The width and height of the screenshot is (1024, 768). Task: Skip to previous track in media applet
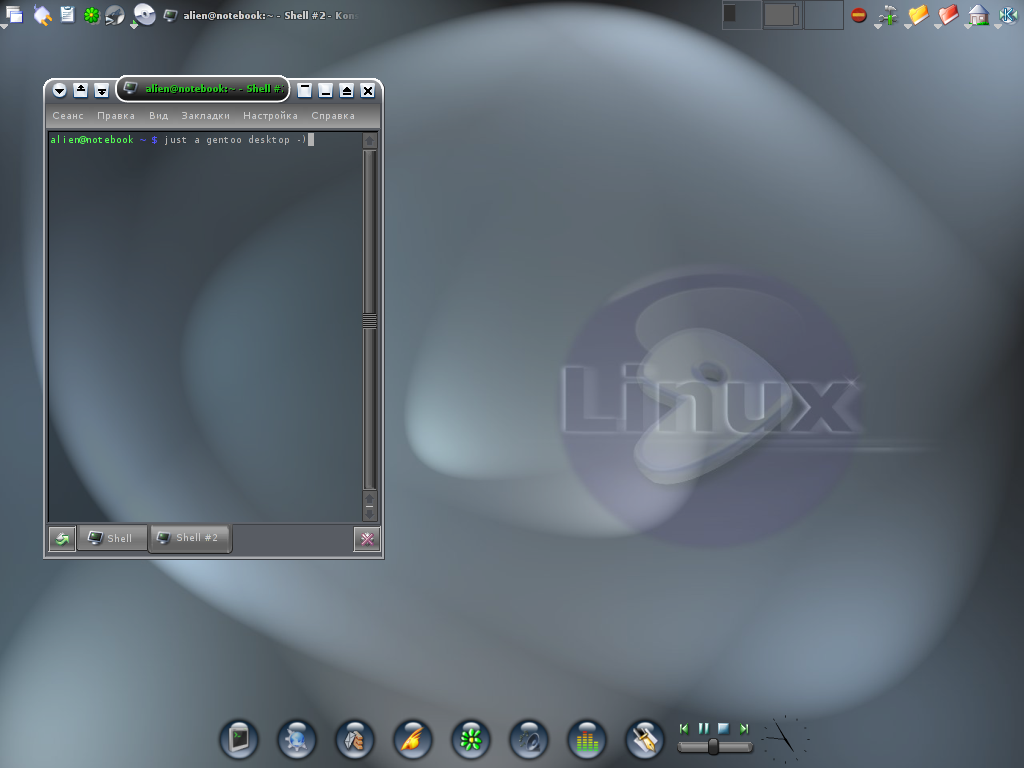[x=684, y=728]
